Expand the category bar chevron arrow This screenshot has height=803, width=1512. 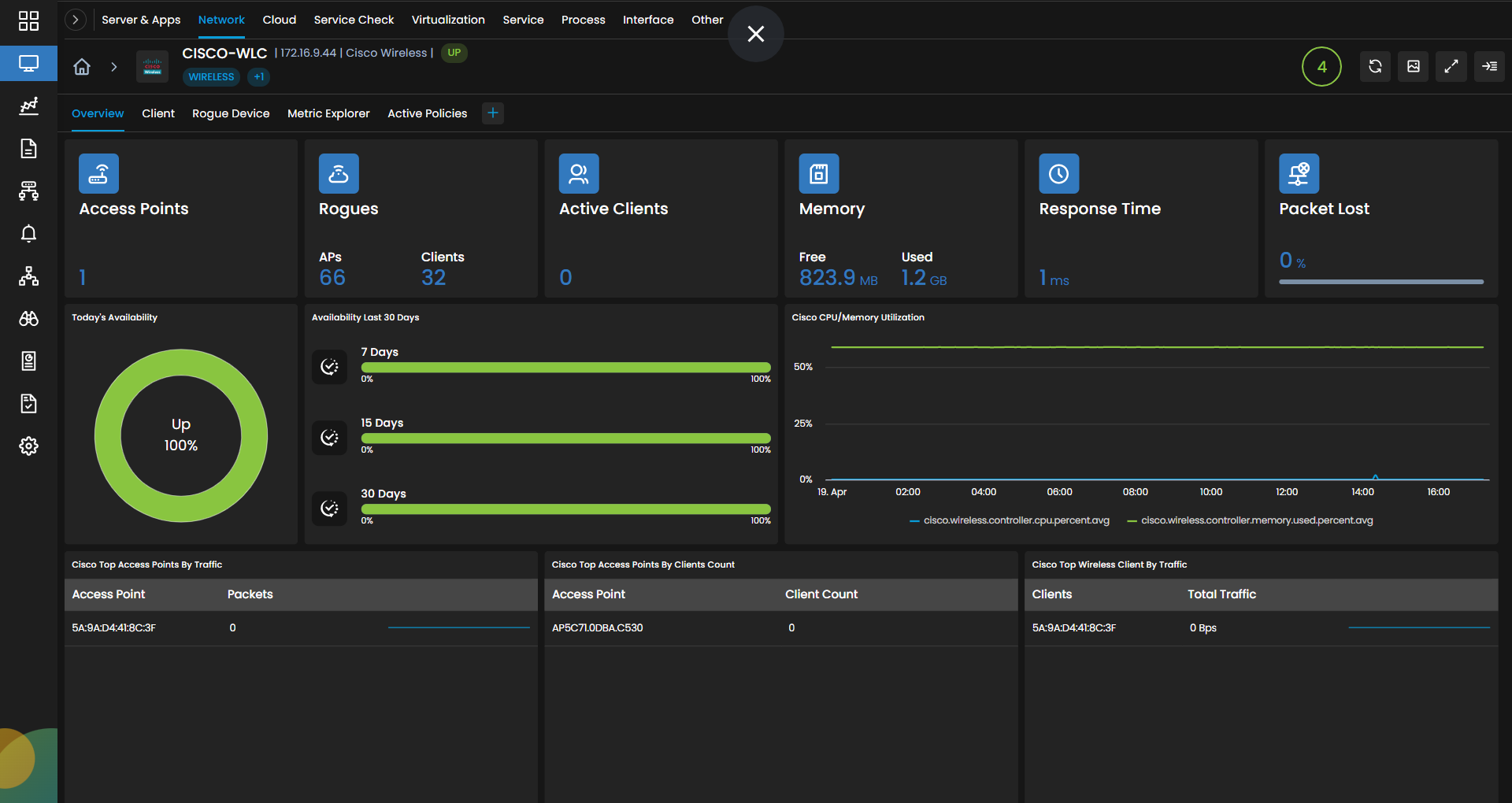[75, 20]
